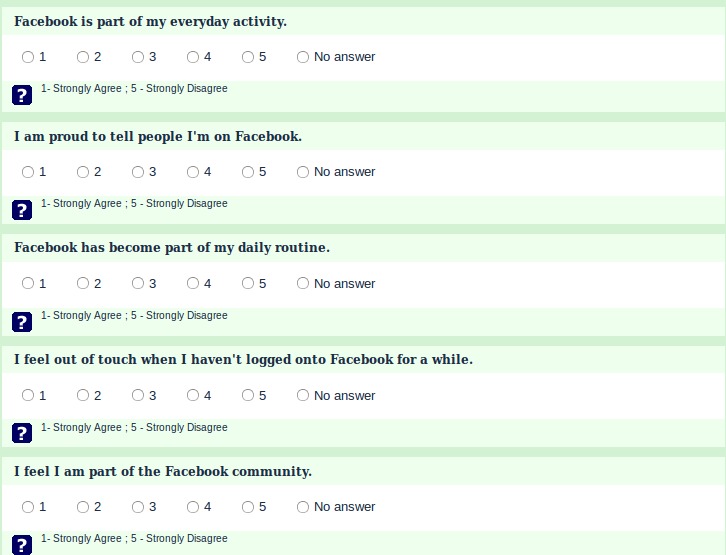The height and width of the screenshot is (555, 726).
Task: Select 2 for 'proud to tell people' question
Action: (x=83, y=172)
